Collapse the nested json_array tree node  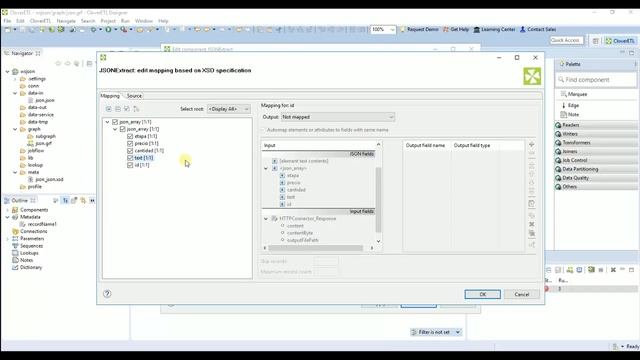point(115,129)
